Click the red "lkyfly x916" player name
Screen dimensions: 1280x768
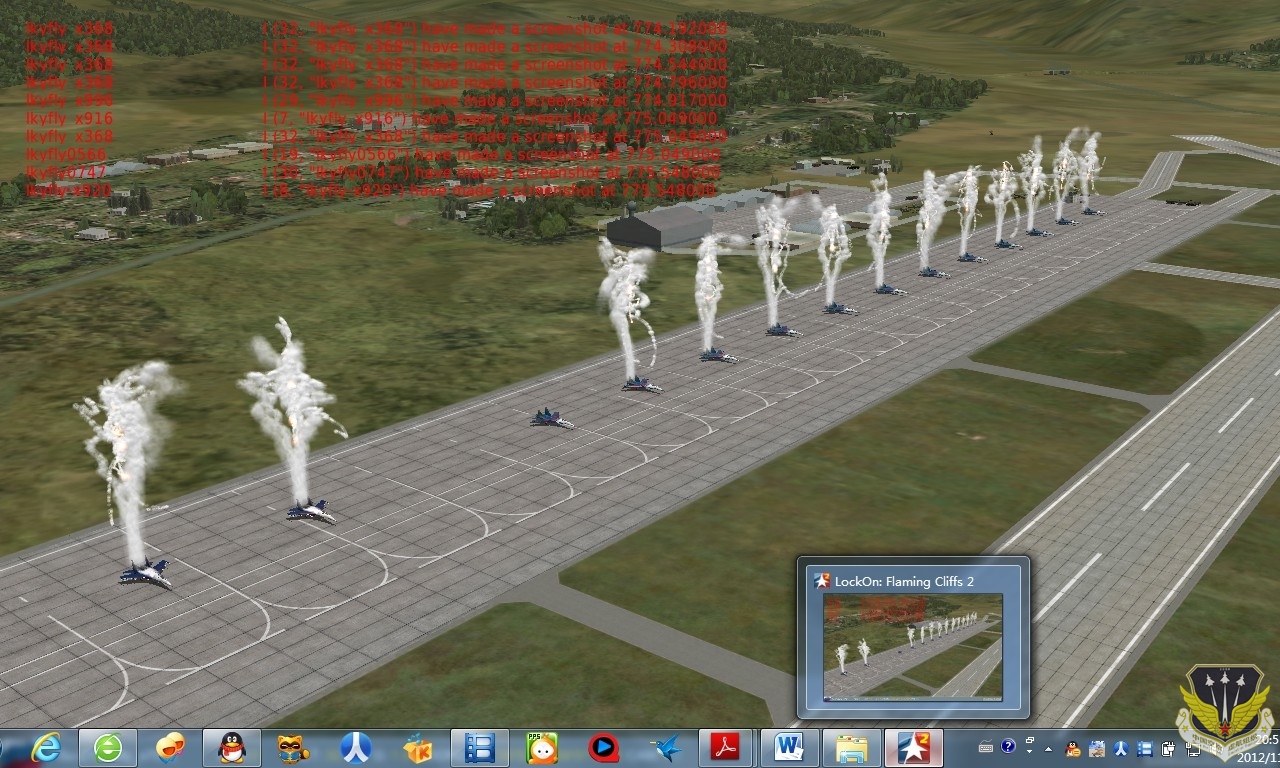pyautogui.click(x=69, y=118)
